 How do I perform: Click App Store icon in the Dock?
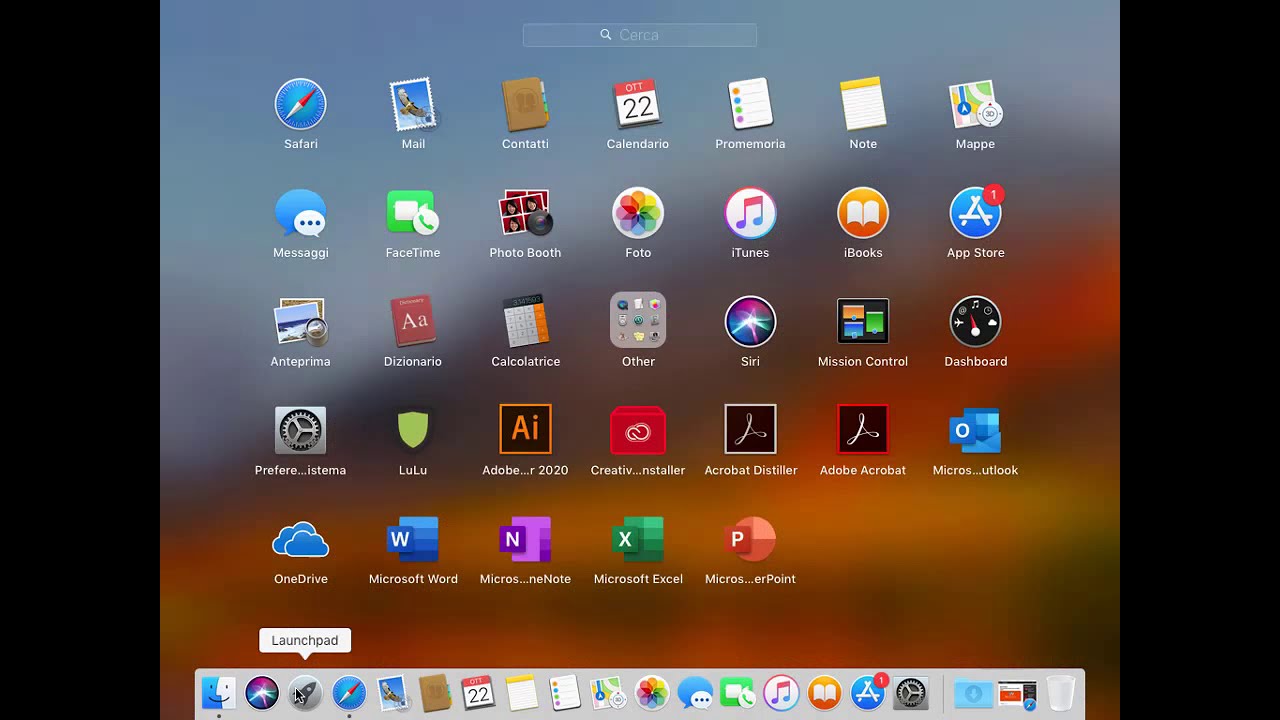coord(868,692)
